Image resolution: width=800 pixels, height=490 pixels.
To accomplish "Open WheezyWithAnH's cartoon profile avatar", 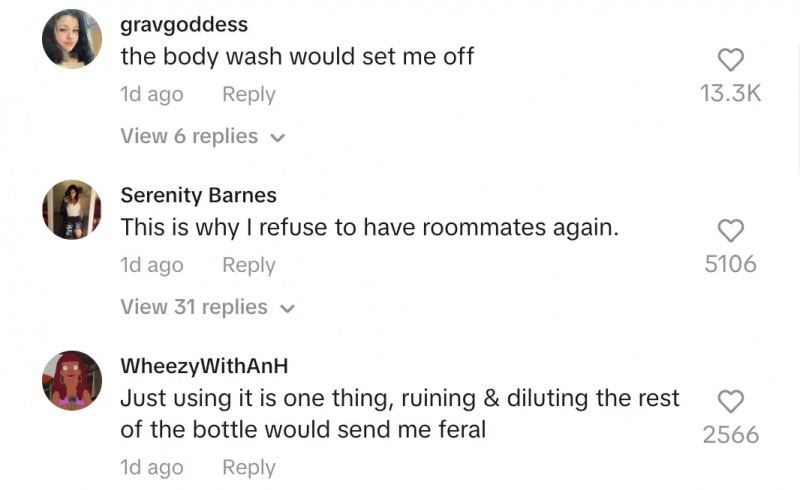I will 72,380.
